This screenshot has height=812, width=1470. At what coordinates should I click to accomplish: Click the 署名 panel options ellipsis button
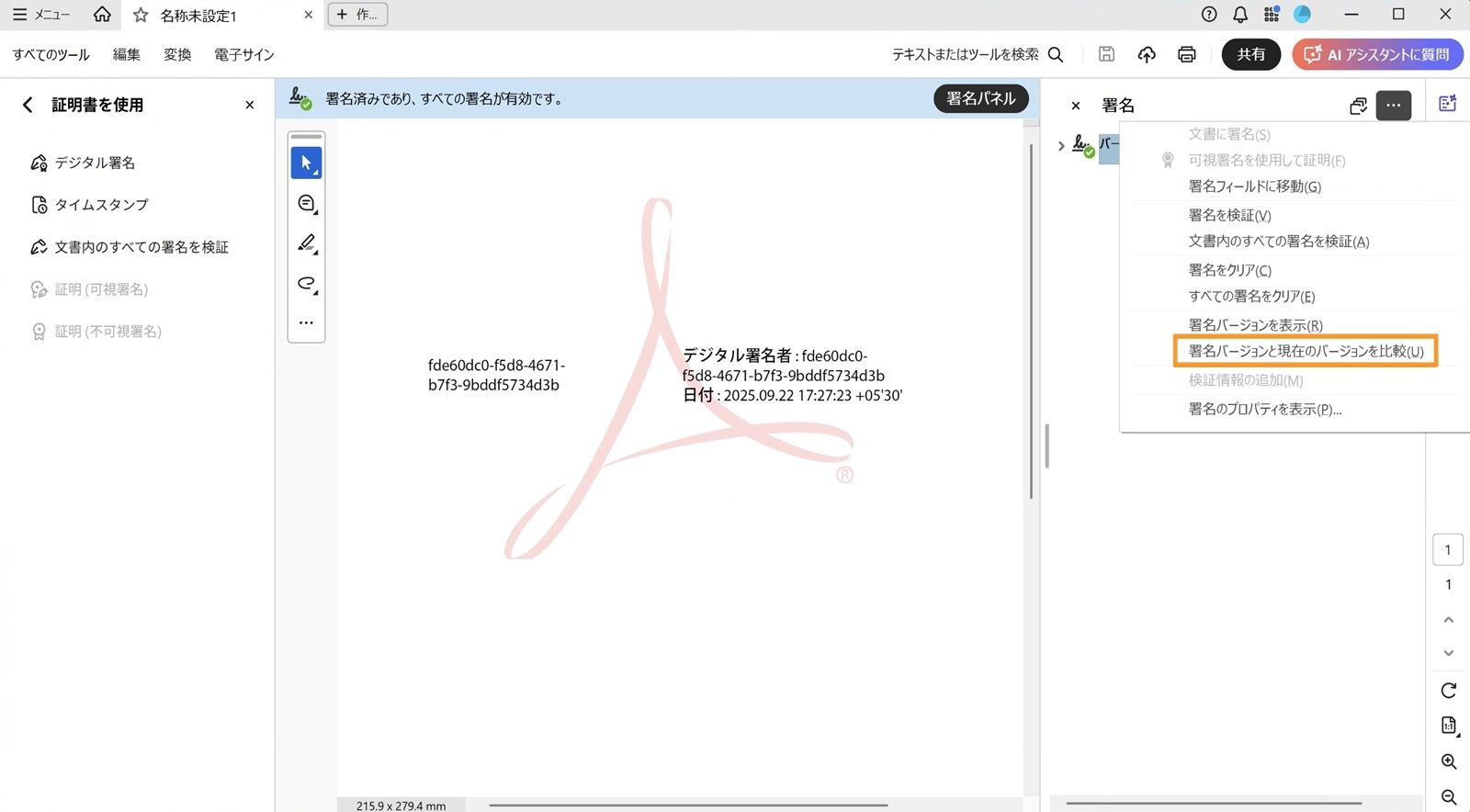tap(1394, 106)
